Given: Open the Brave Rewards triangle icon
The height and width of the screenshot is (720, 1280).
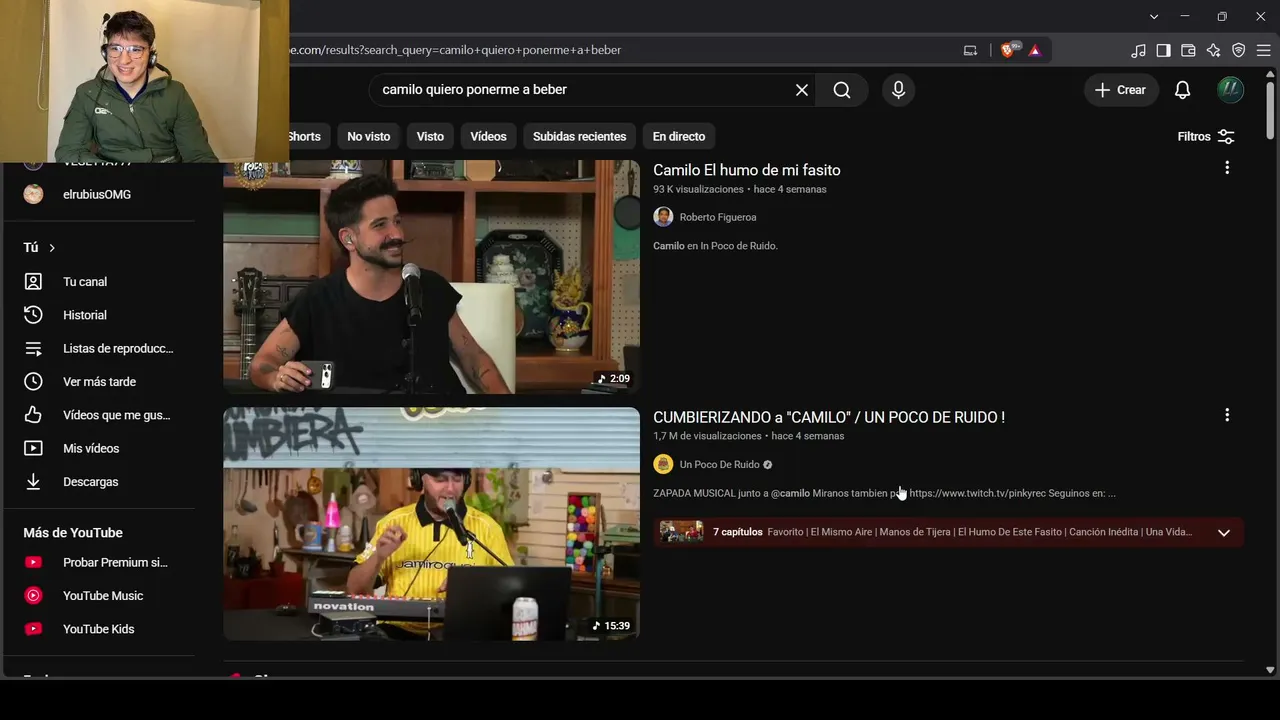Looking at the screenshot, I should 1034,50.
